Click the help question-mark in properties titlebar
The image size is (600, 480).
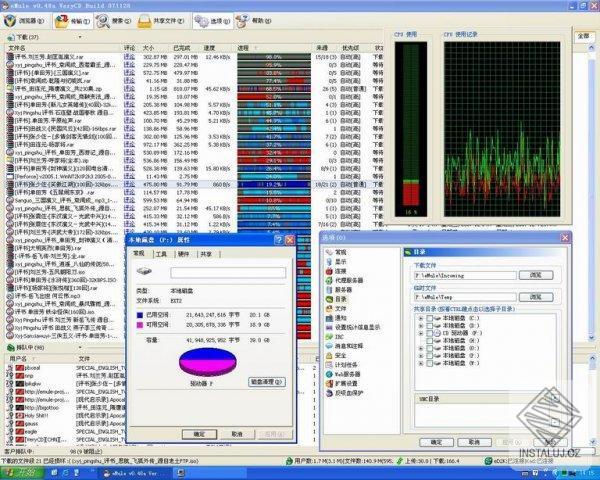279,240
